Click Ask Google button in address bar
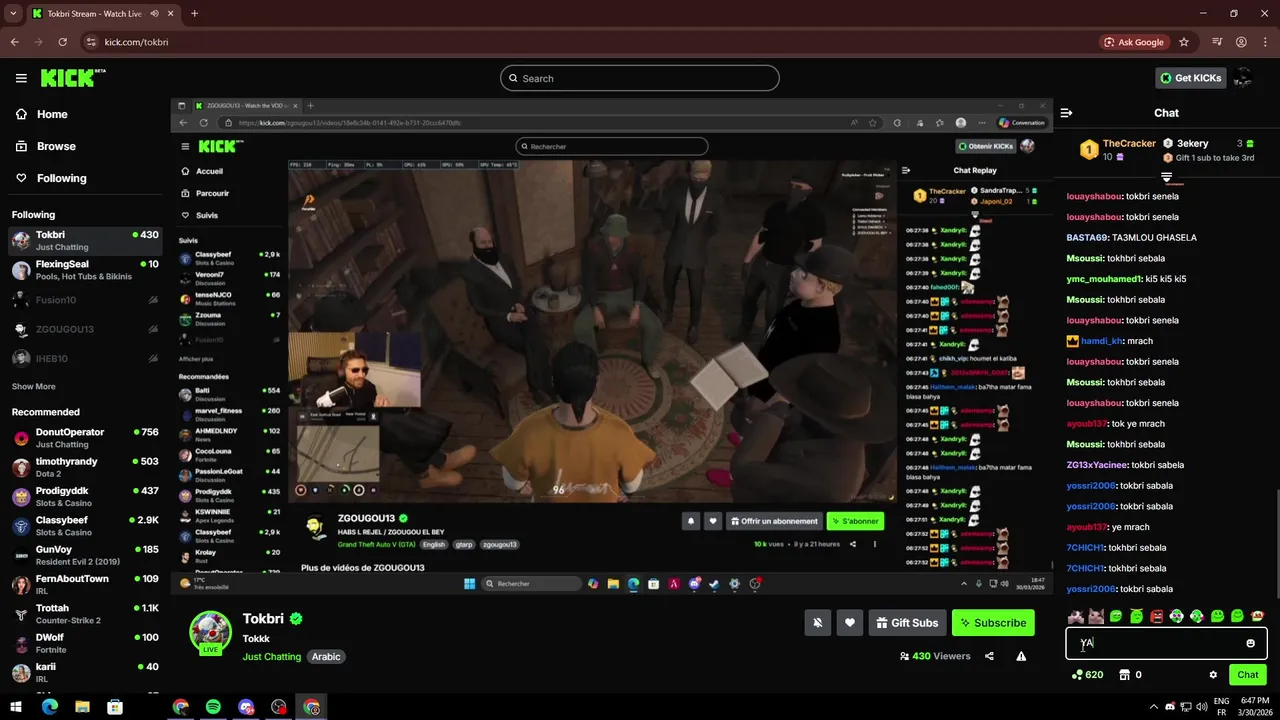1280x720 pixels. pos(1134,42)
